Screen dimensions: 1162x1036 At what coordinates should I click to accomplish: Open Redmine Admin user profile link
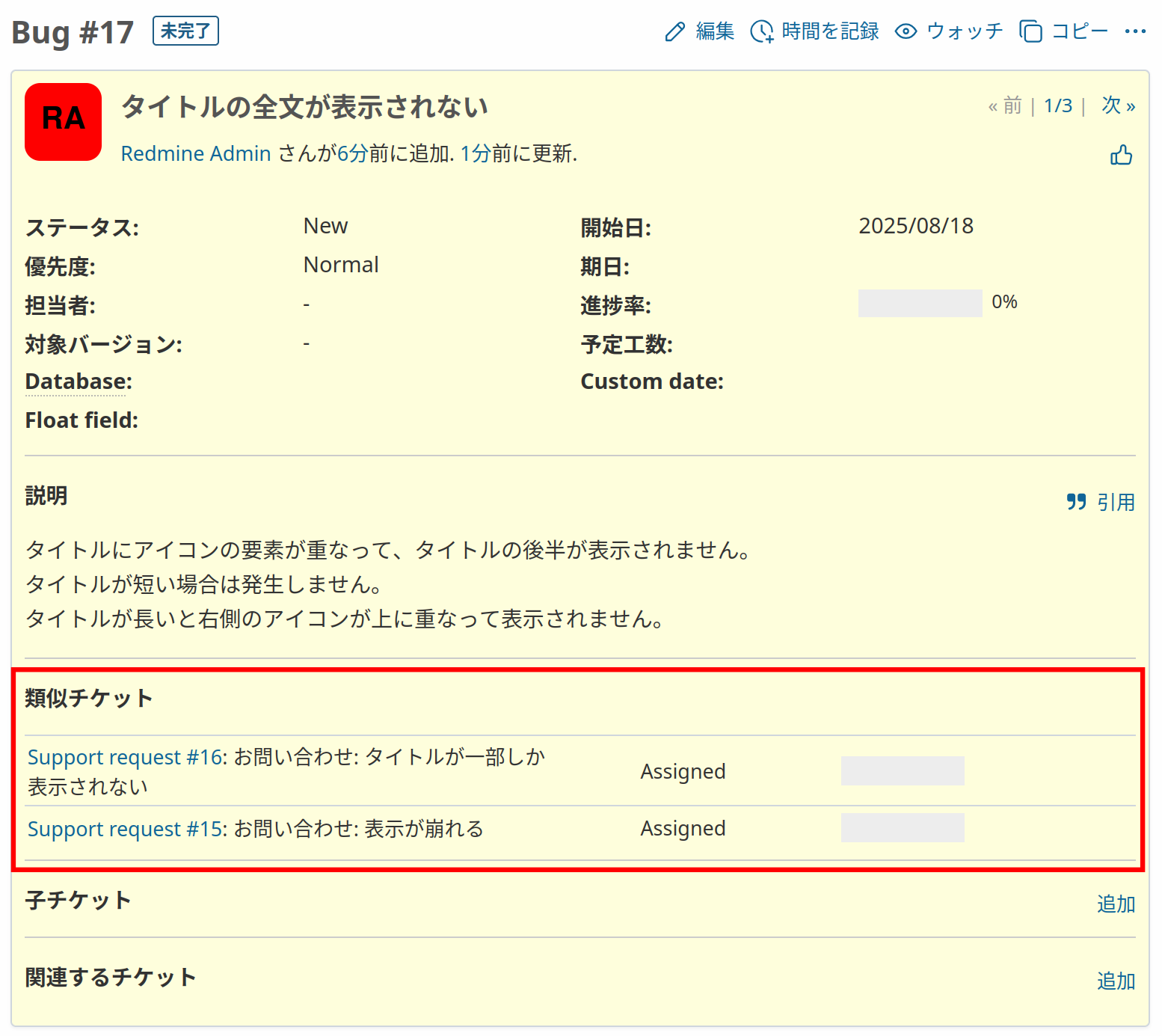pos(196,153)
